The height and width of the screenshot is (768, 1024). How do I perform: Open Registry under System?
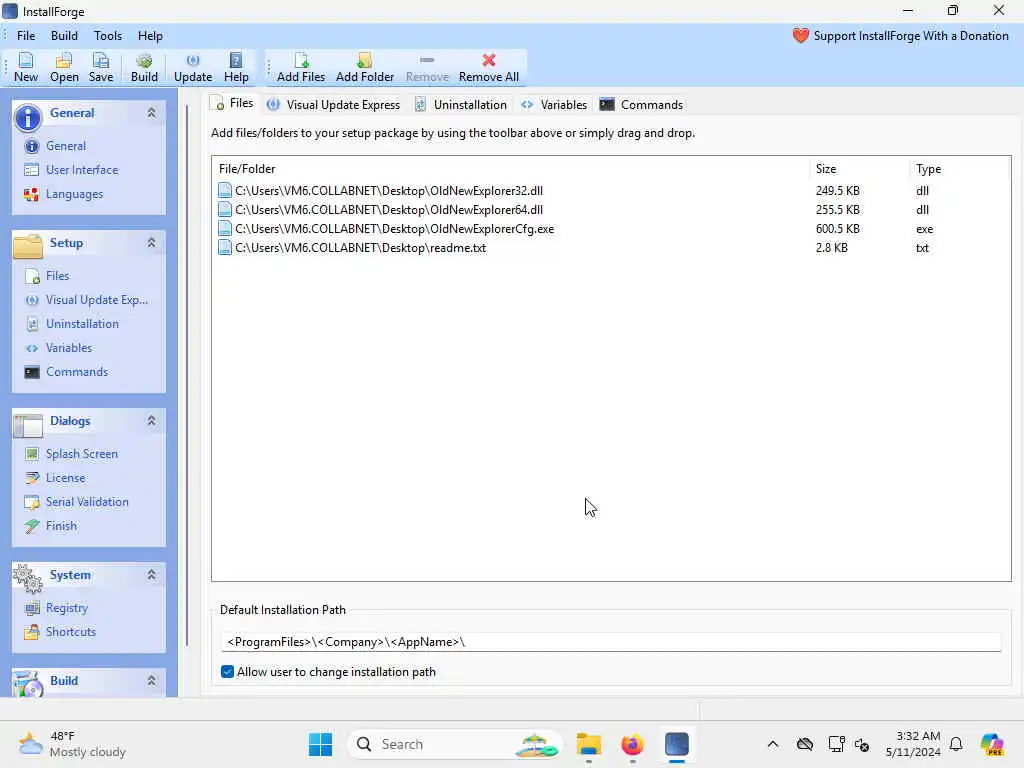click(x=66, y=608)
